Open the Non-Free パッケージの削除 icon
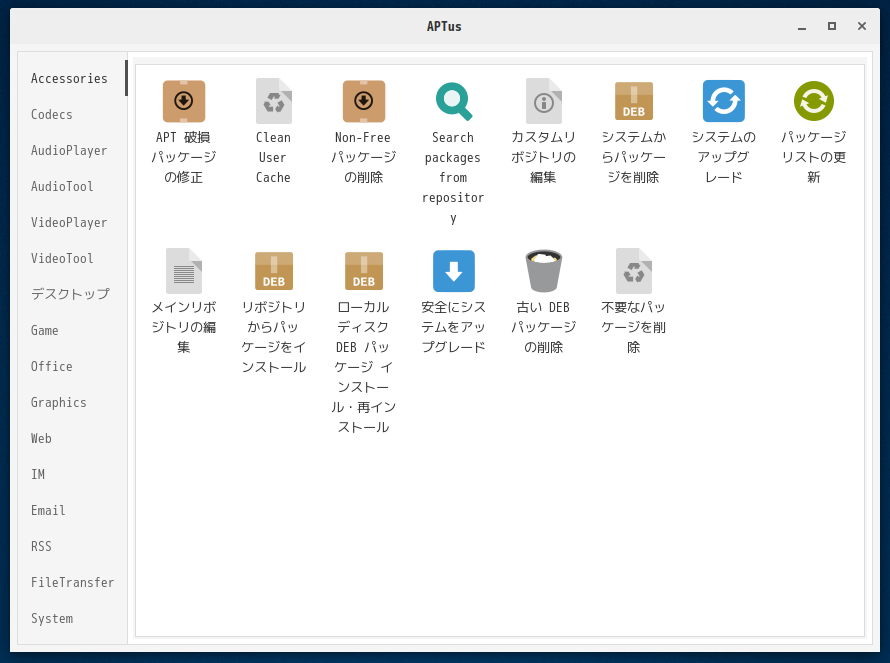The image size is (890, 663). pyautogui.click(x=364, y=101)
